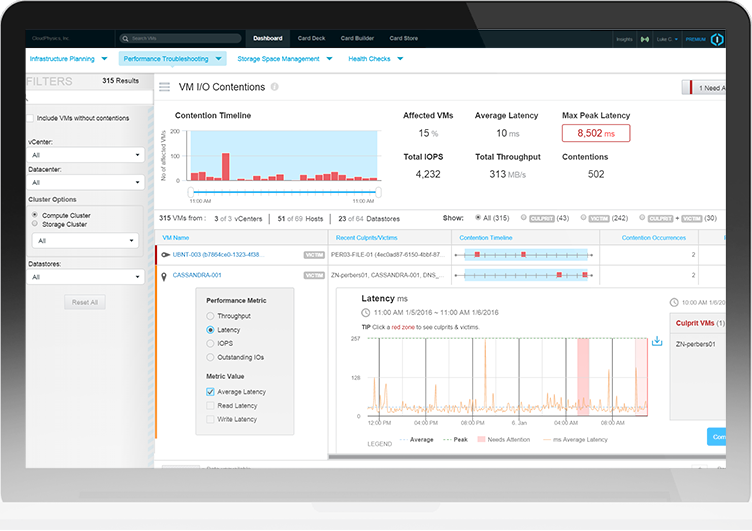Click the pin icon beside CASSANDRA-001
752x531 pixels.
coord(163,274)
